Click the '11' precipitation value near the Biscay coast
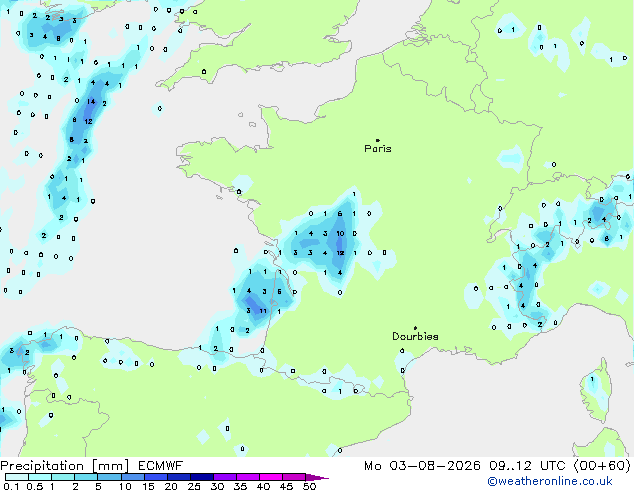Viewport: 634px width, 490px height. pos(263,311)
